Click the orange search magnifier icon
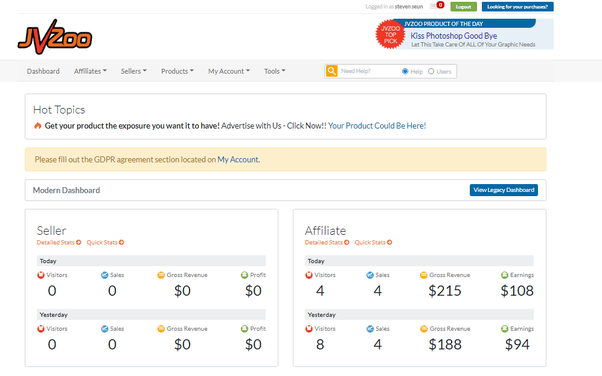The image size is (602, 376). (x=332, y=71)
